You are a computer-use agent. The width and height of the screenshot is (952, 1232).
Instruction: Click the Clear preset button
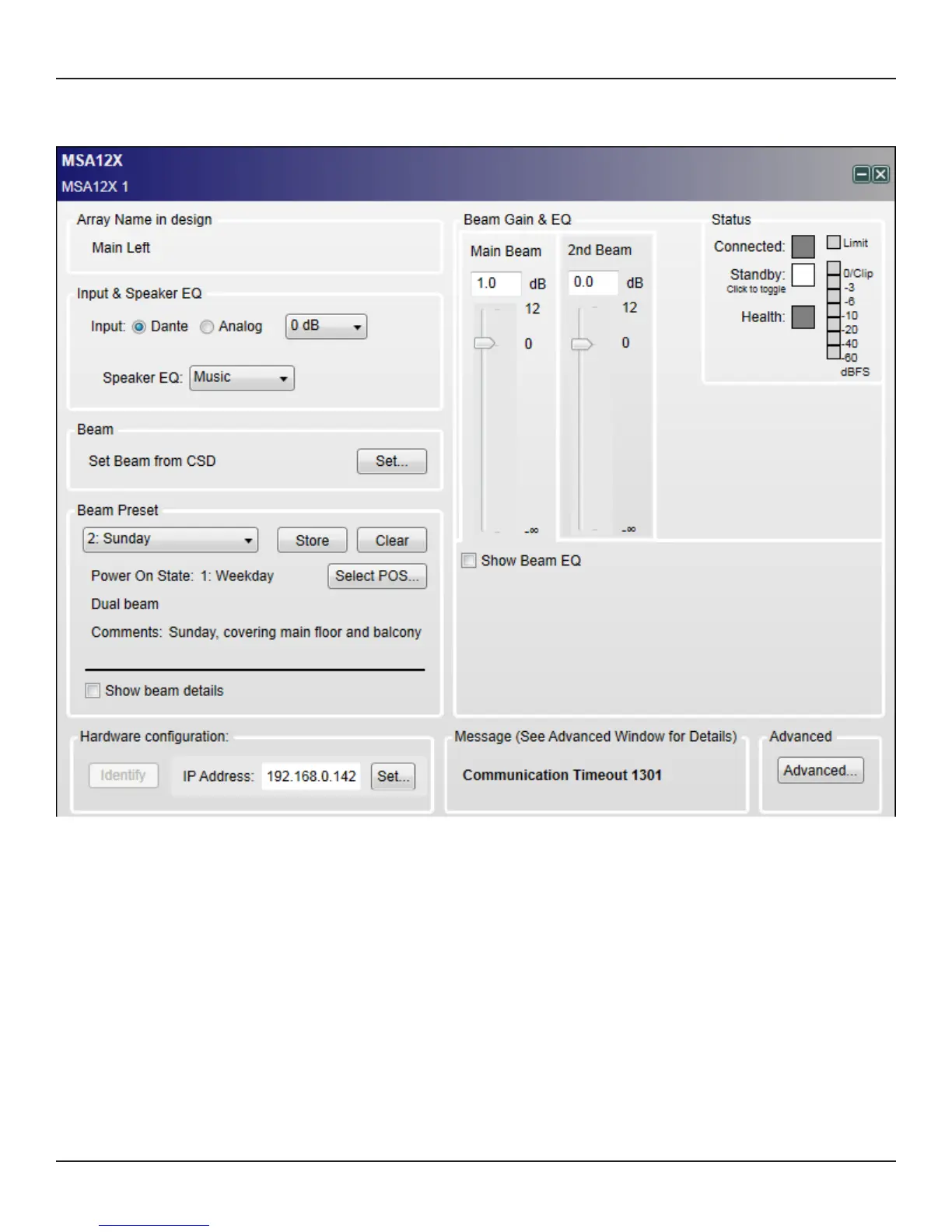(392, 541)
